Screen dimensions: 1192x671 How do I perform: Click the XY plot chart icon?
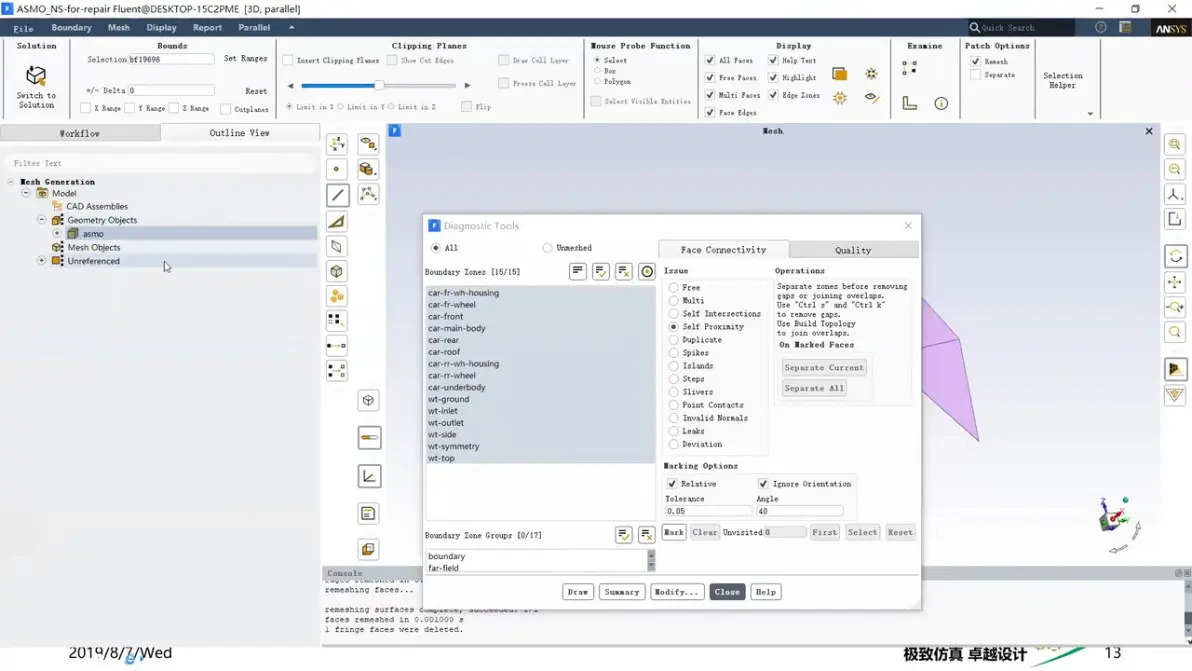[369, 476]
